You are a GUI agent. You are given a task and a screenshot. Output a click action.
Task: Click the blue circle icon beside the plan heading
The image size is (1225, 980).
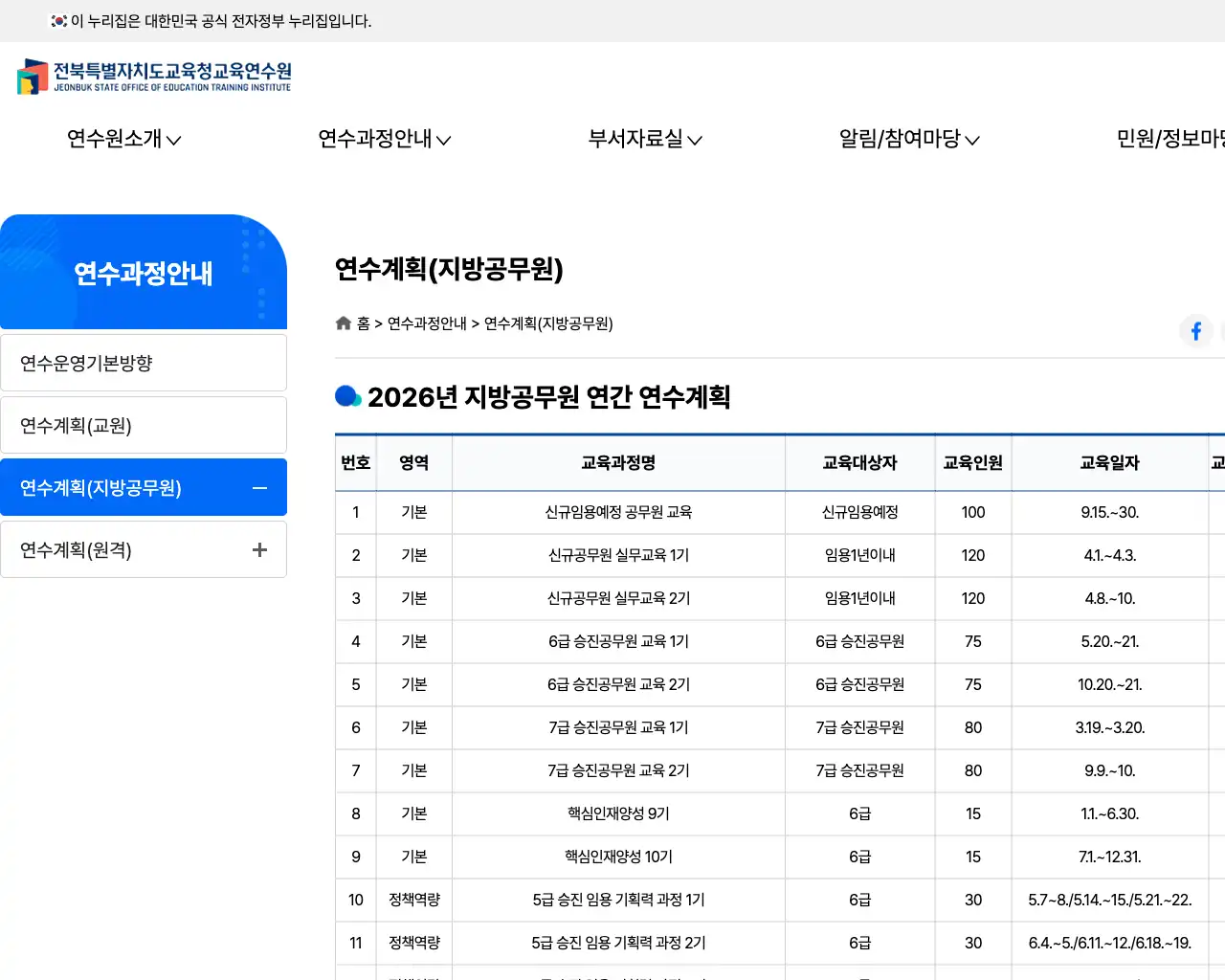click(x=345, y=396)
